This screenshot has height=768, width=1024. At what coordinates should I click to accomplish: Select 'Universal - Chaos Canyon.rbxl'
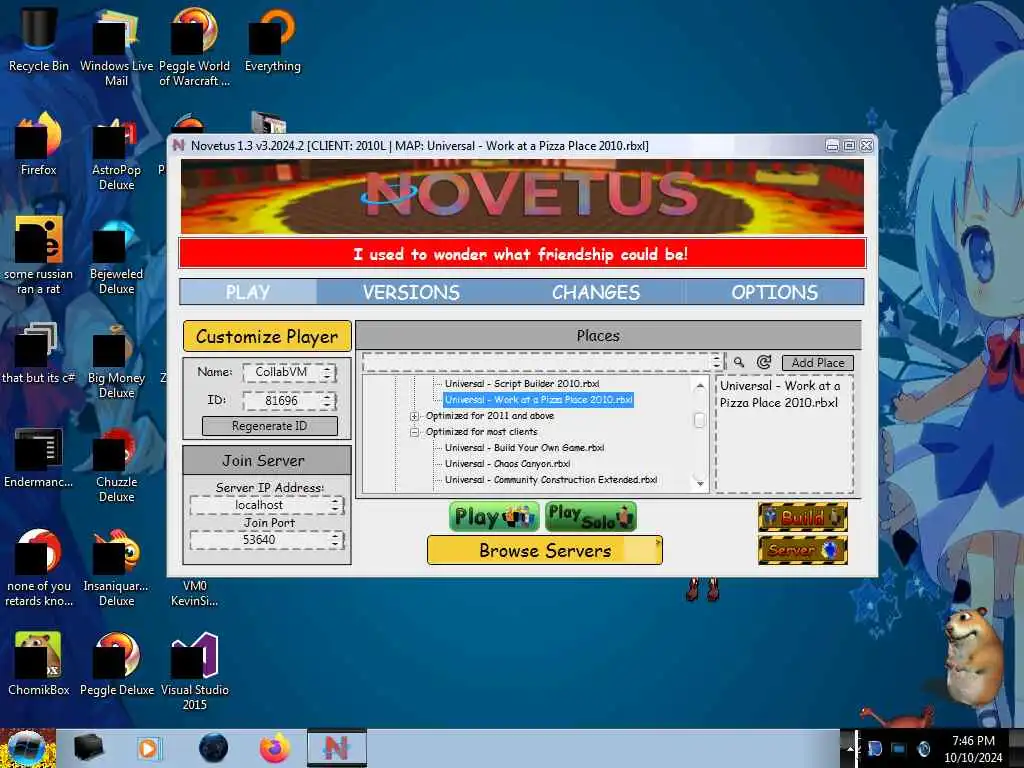(507, 464)
